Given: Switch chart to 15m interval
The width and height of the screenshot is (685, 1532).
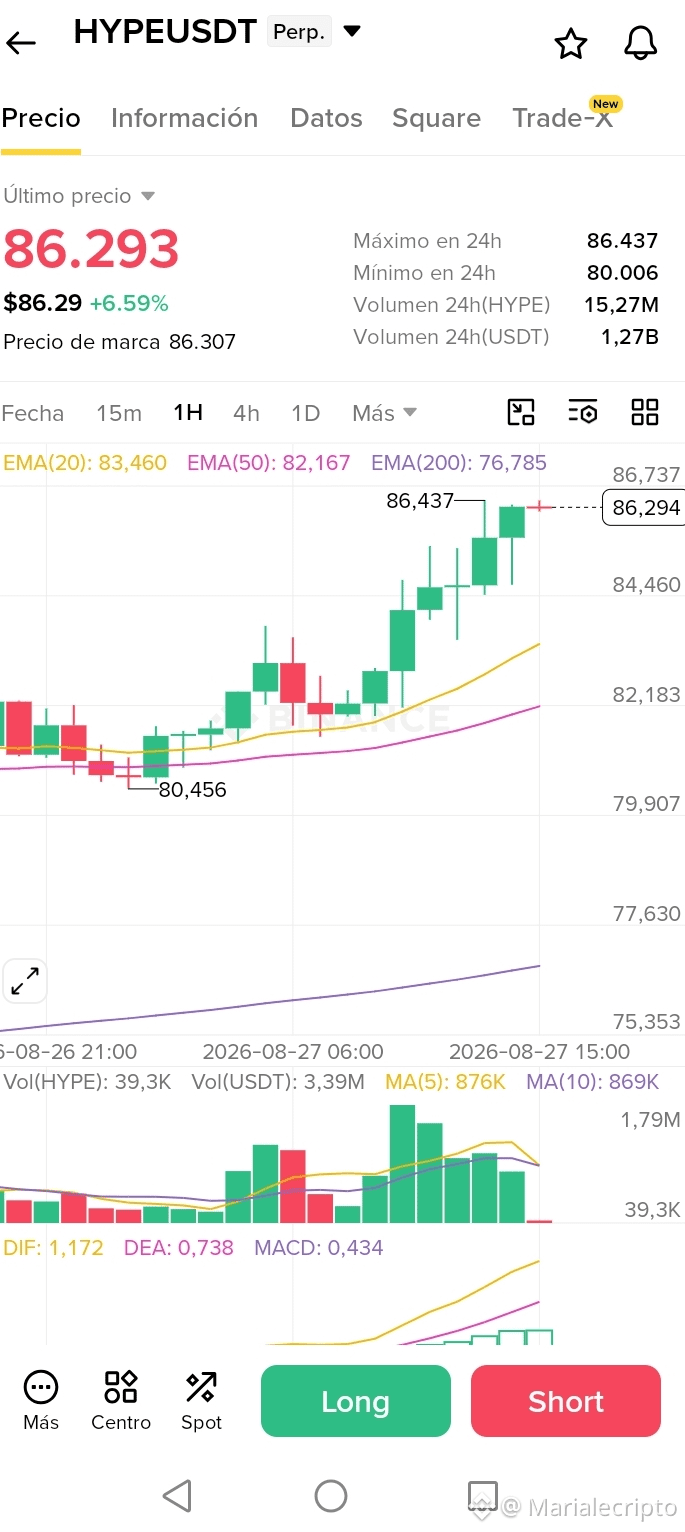Looking at the screenshot, I should coord(119,413).
